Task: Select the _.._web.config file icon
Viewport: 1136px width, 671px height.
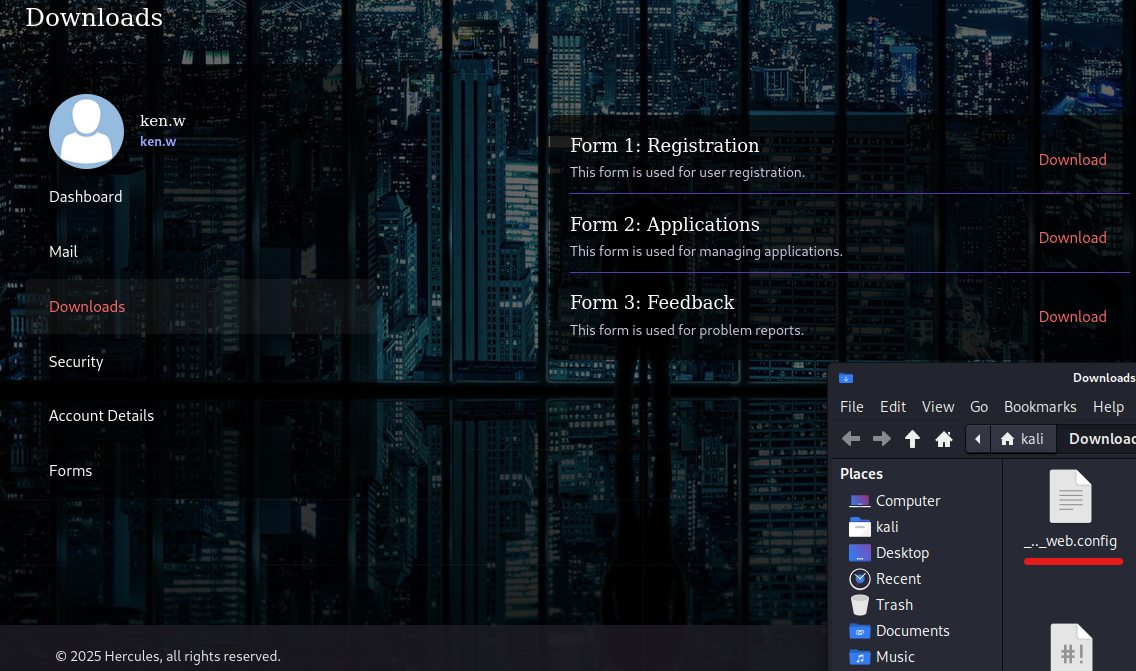Action: pyautogui.click(x=1071, y=496)
